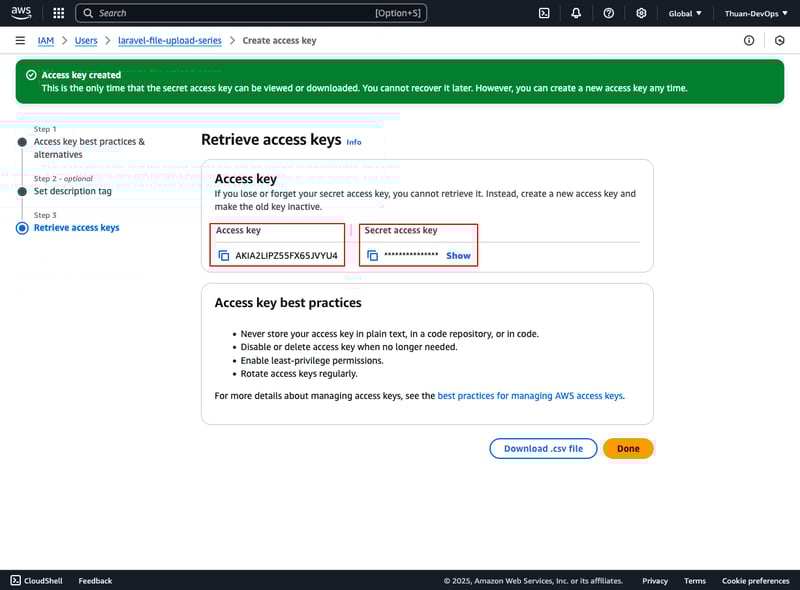Open the info panel icon in breadcrumb bar

[x=749, y=41]
